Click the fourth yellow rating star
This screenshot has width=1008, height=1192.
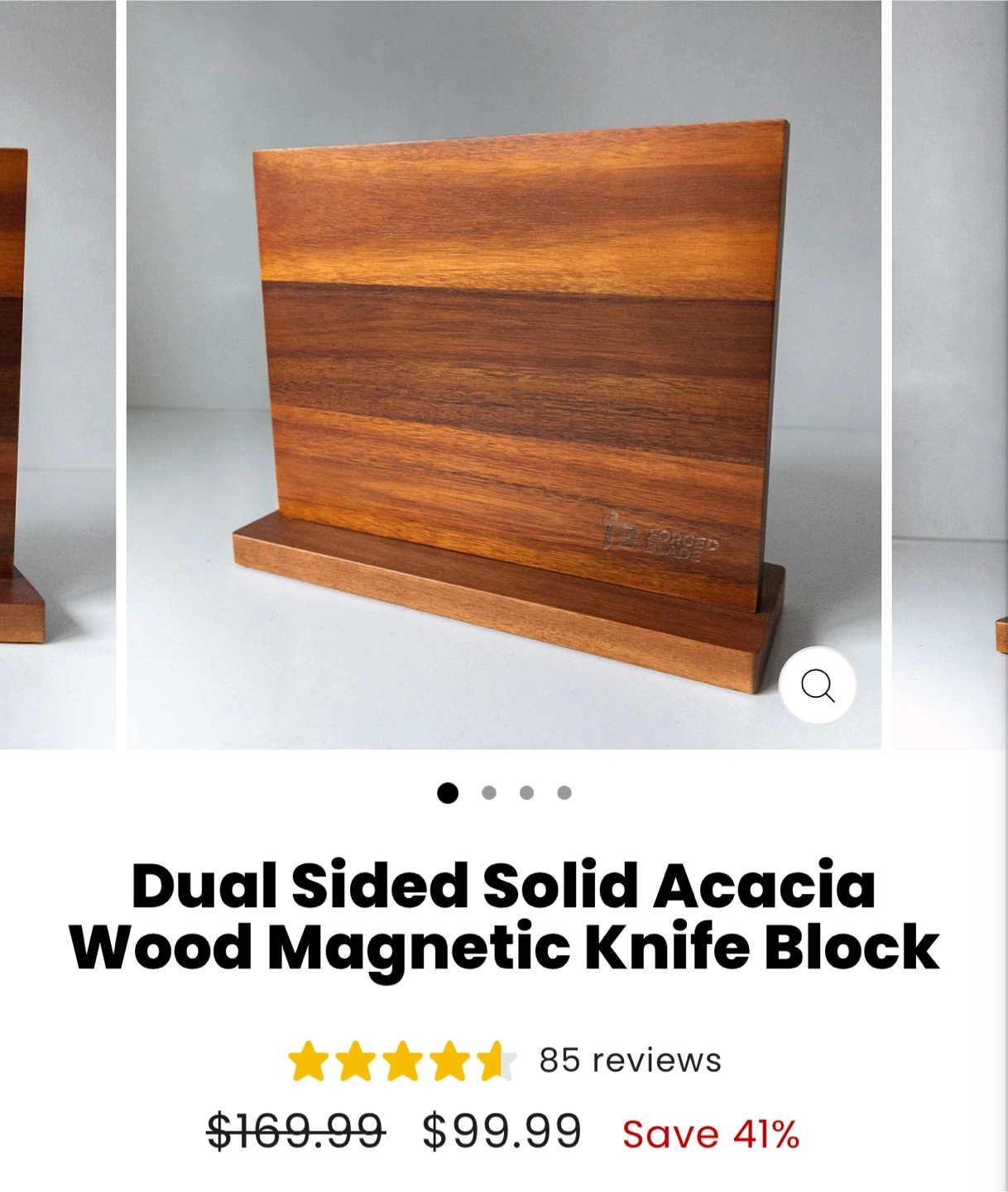pos(450,1061)
